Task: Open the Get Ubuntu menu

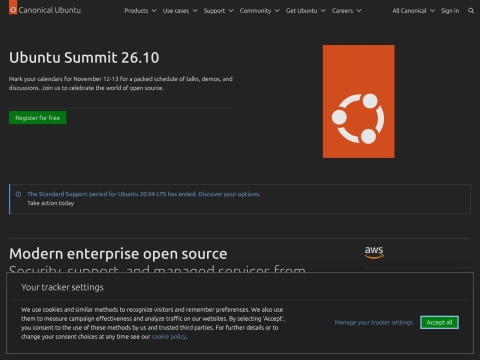Action: pyautogui.click(x=306, y=11)
